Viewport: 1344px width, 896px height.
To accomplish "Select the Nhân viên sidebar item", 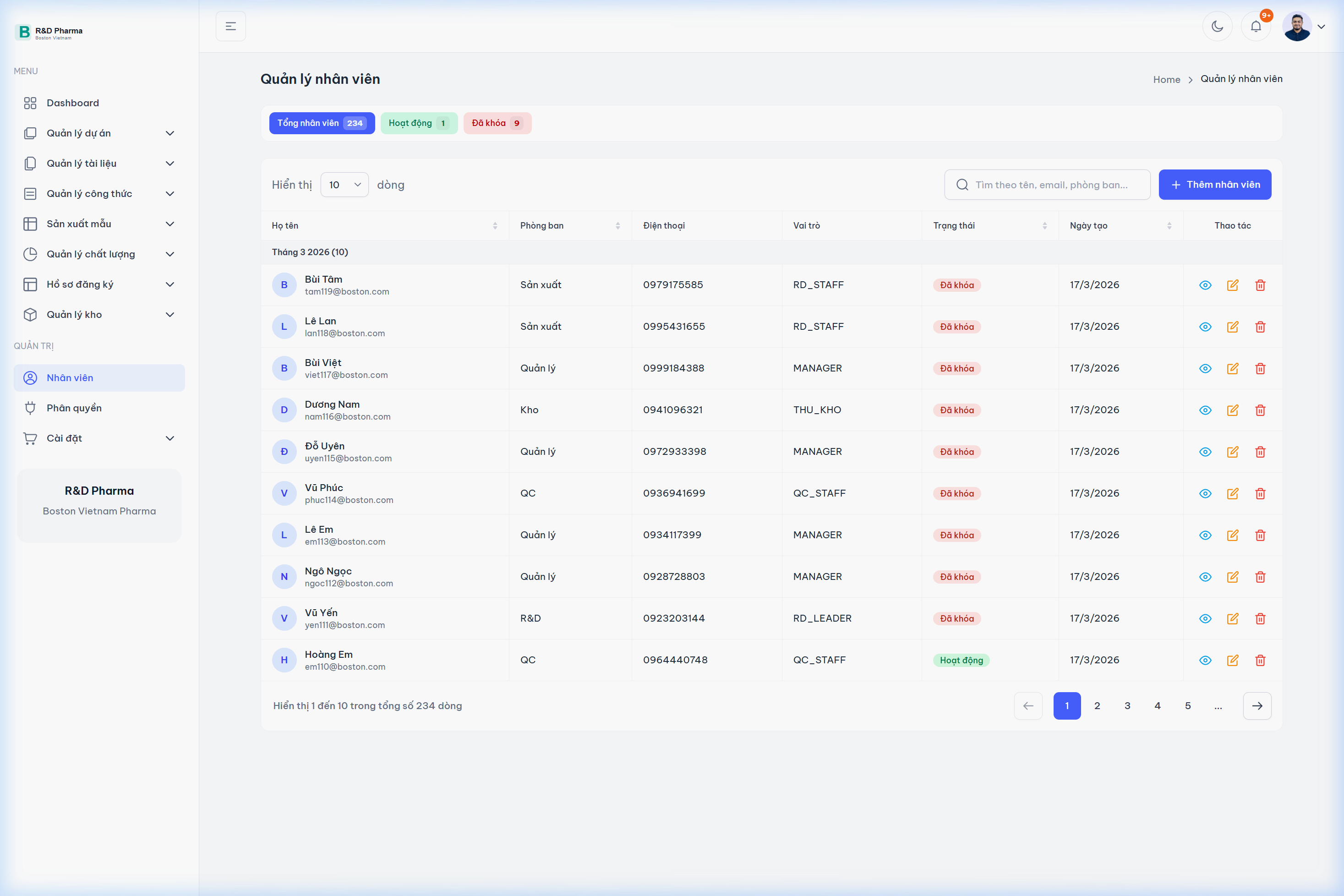I will (70, 378).
